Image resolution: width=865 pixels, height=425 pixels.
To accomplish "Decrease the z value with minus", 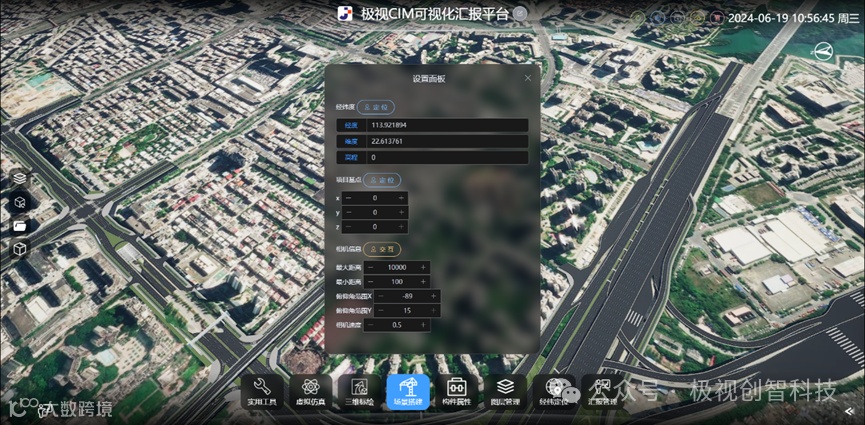I will coord(349,227).
